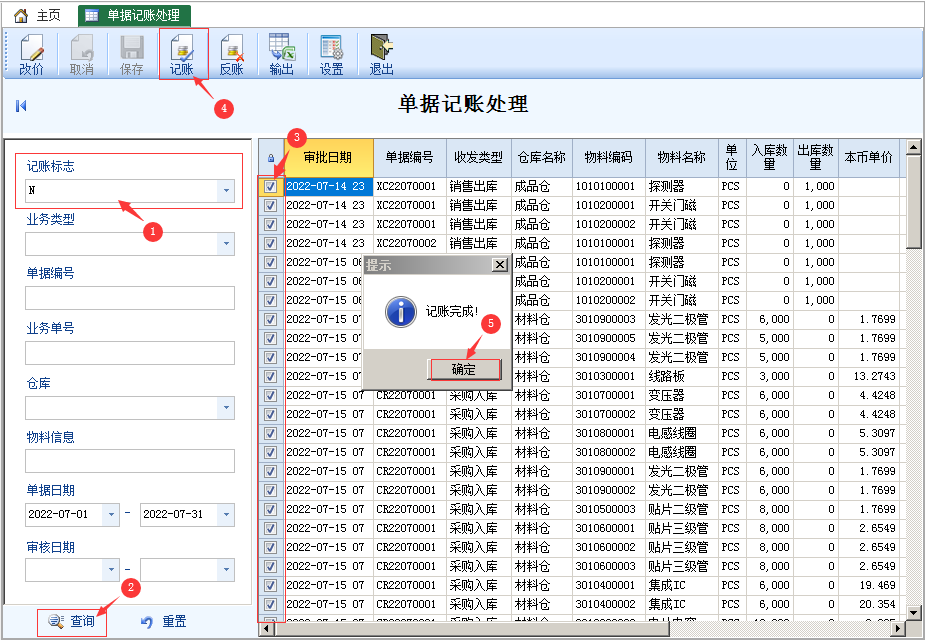Close the 提示 dialog with the X
Screen dimensions: 926x640
click(500, 265)
